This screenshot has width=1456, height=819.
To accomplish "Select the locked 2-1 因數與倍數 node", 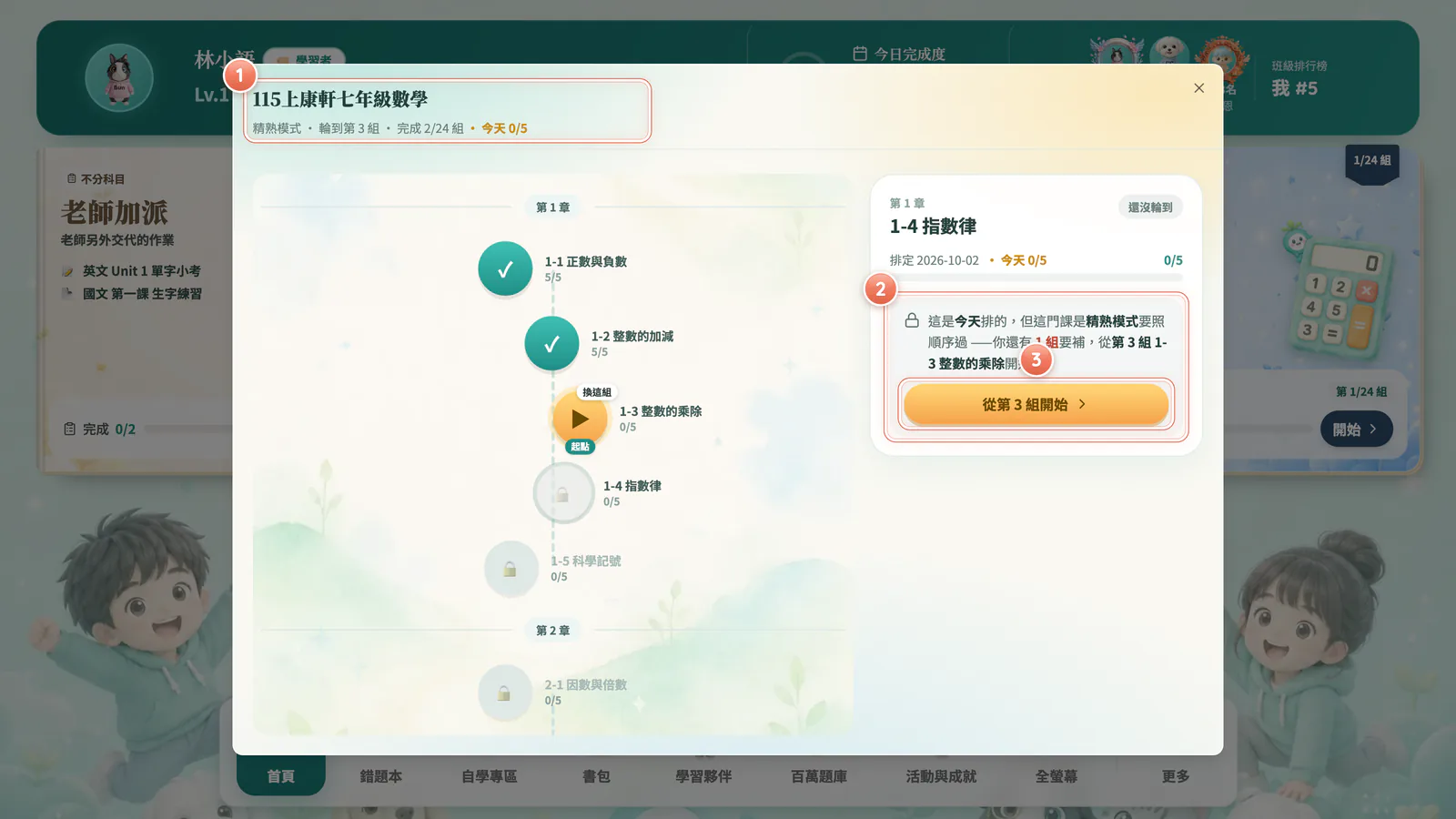I will pyautogui.click(x=505, y=693).
